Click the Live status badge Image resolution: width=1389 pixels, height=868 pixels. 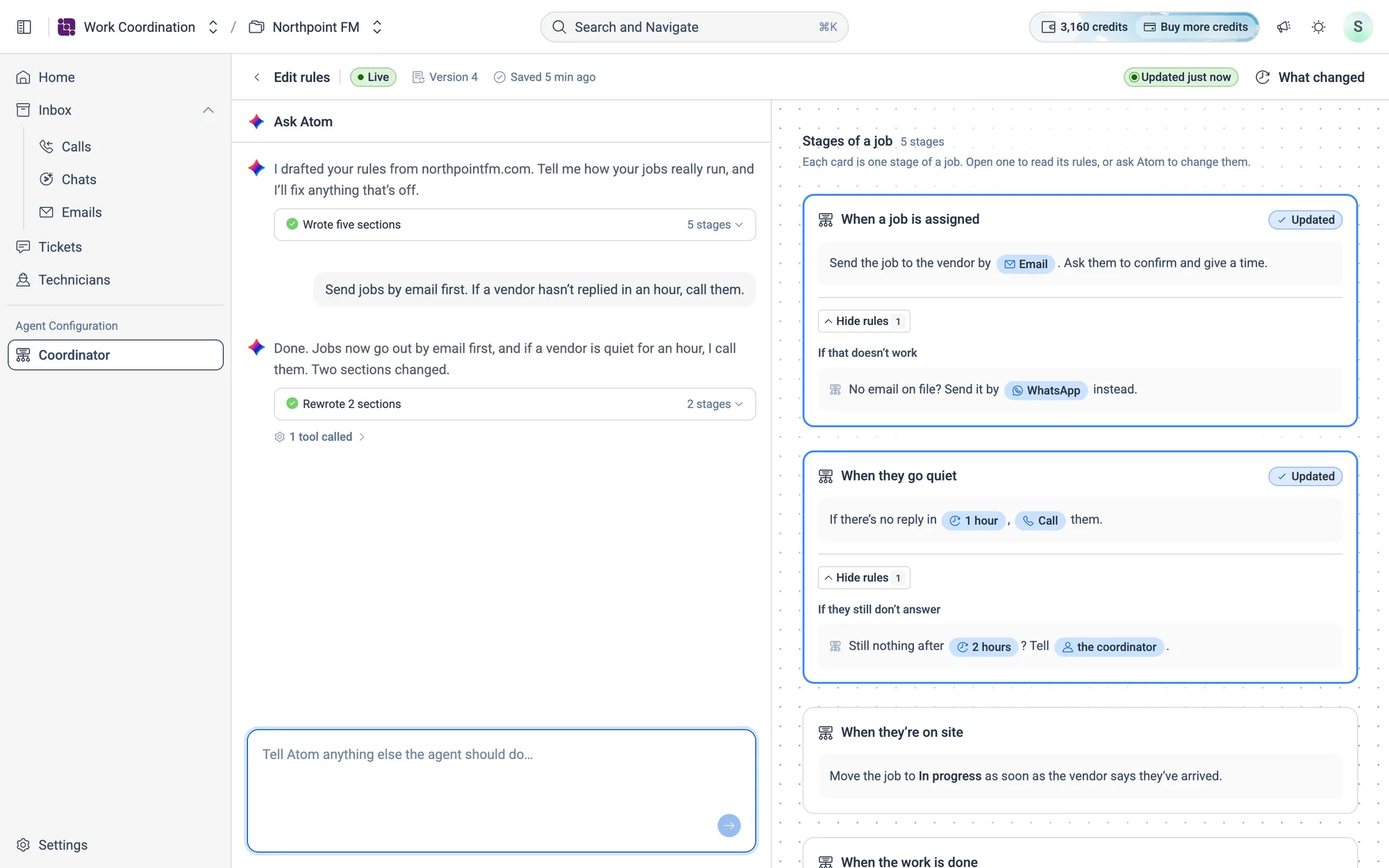373,77
